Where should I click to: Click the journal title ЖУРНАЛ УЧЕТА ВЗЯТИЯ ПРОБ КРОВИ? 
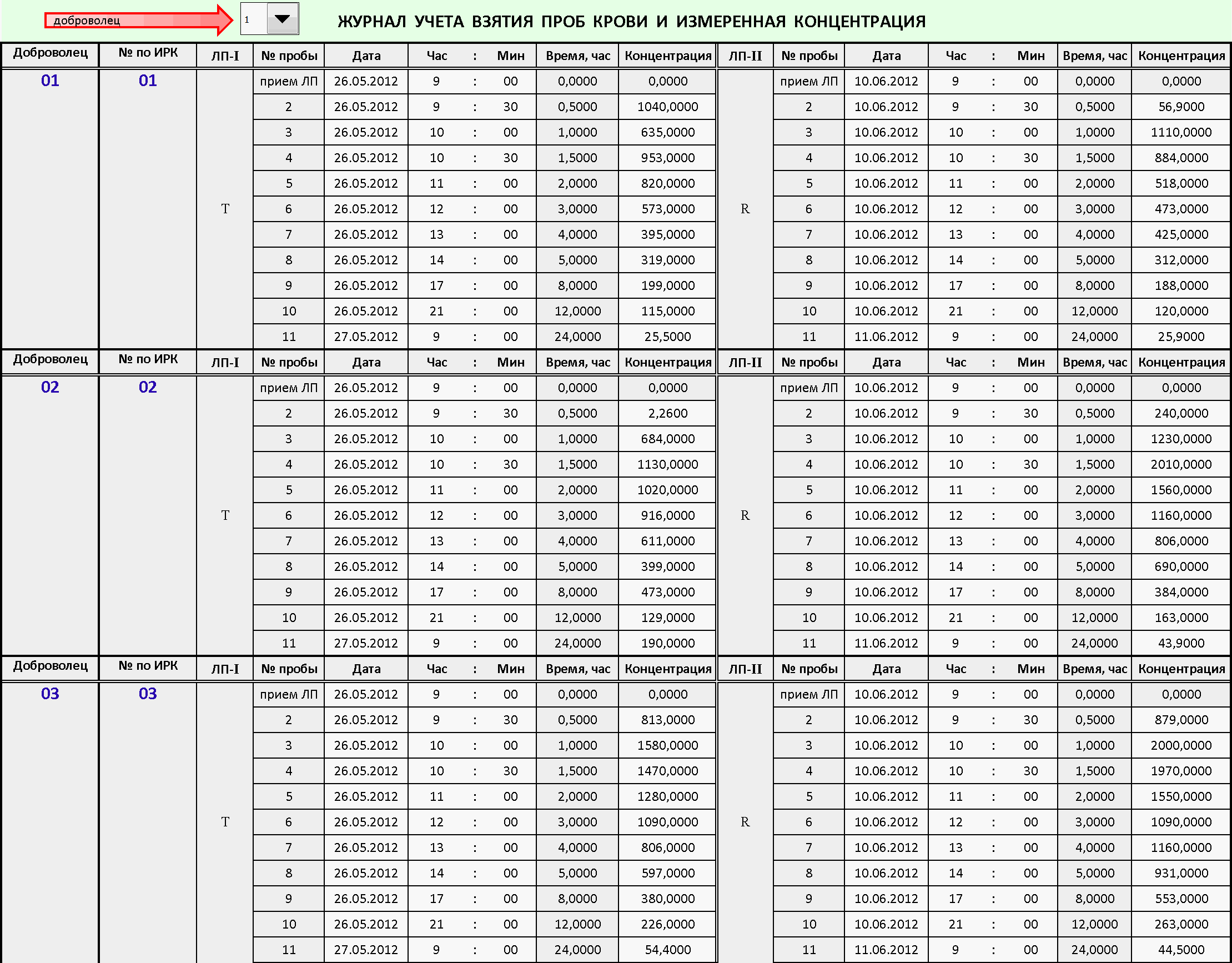click(631, 22)
